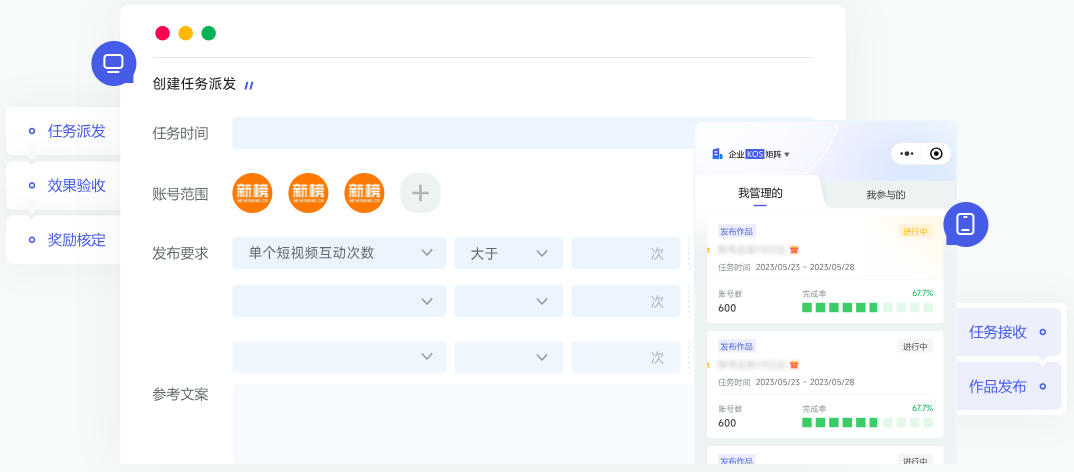Open the empty second-row requirement dropdown
The image size is (1074, 472).
pos(339,301)
